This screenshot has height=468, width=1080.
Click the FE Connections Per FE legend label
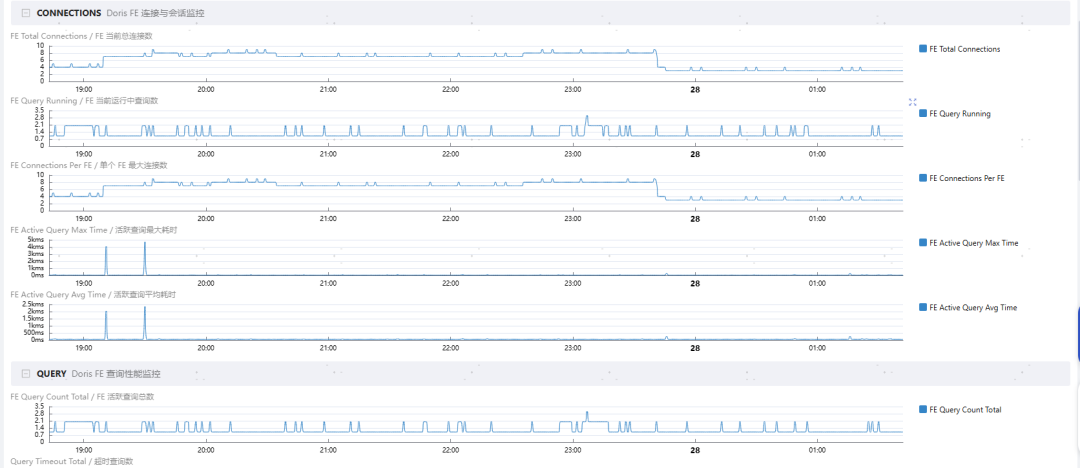[966, 178]
